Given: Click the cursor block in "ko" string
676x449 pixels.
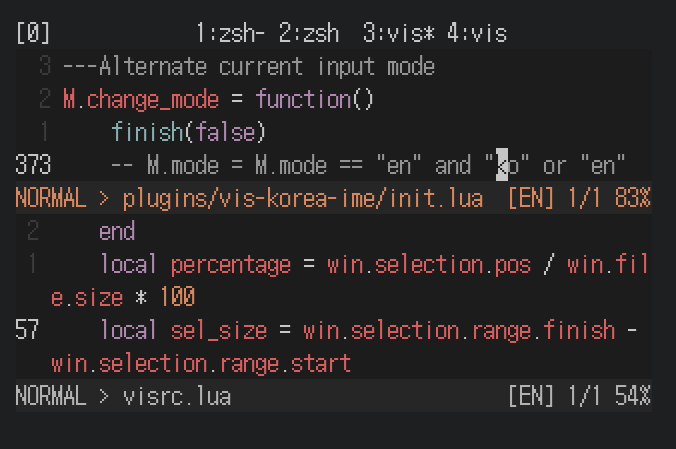Looking at the screenshot, I should click(502, 165).
